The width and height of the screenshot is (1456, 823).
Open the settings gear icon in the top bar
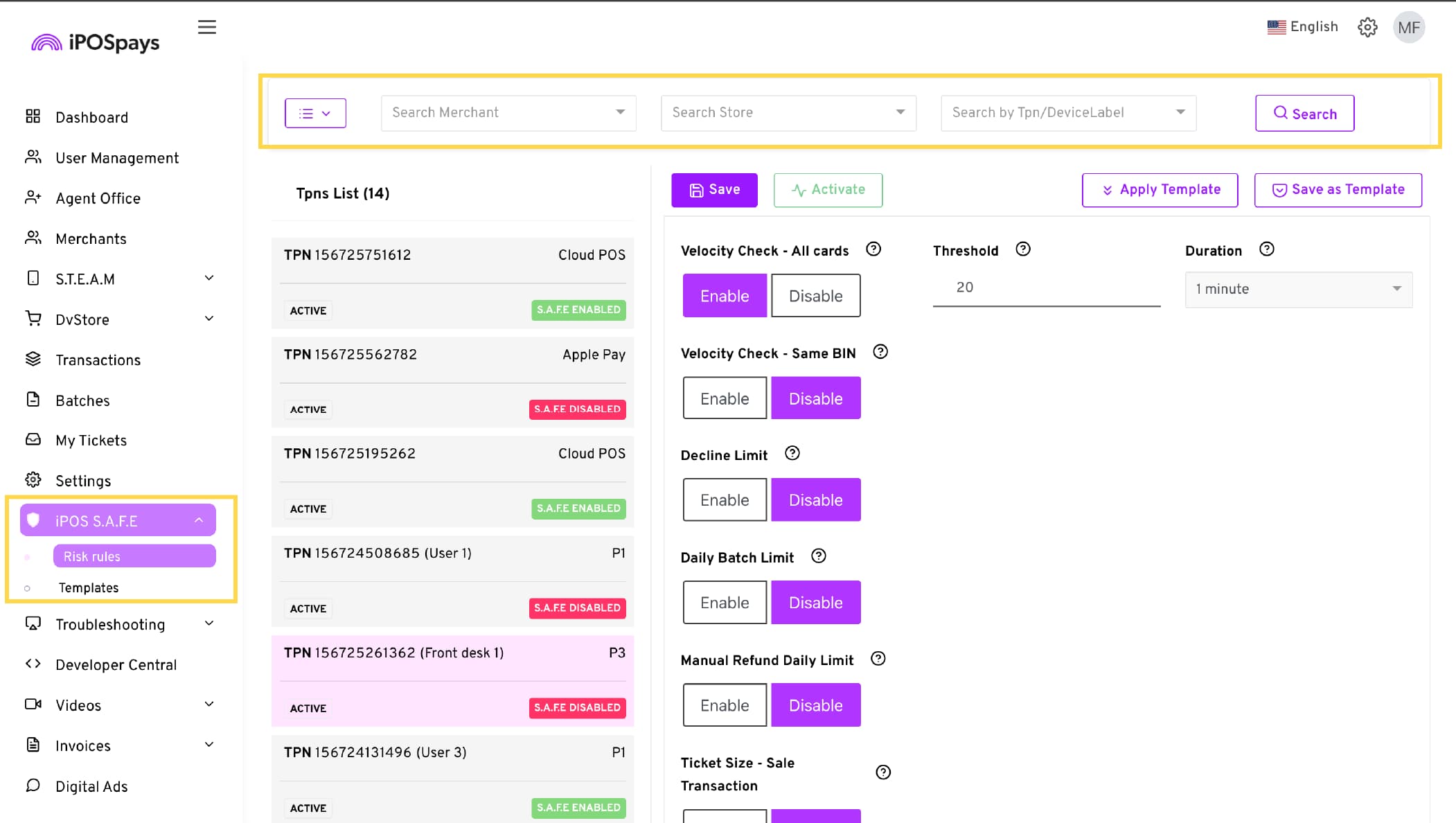pos(1367,27)
